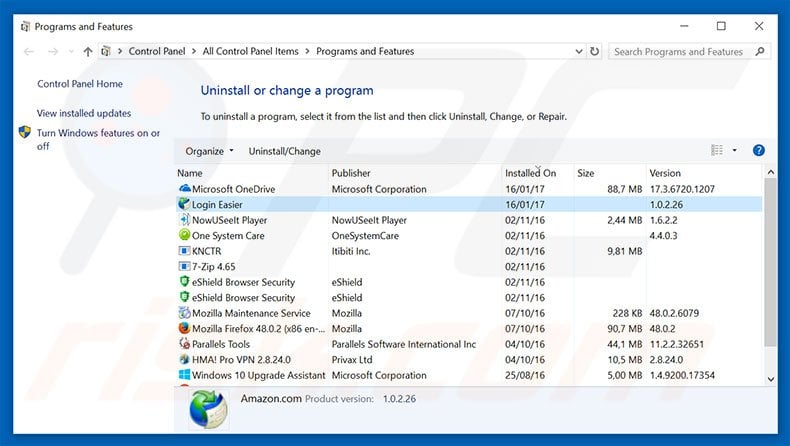Viewport: 790px width, 446px height.
Task: Click scrollbar up arrow in program list
Action: [770, 172]
